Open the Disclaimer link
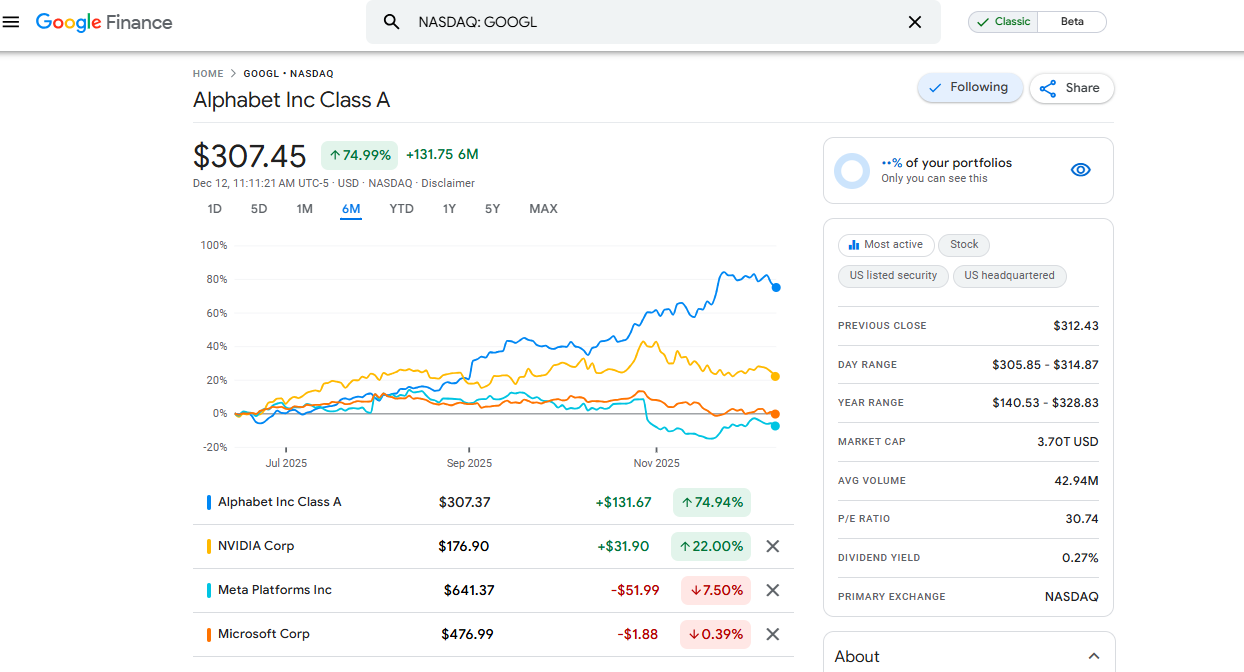1244x672 pixels. tap(448, 183)
